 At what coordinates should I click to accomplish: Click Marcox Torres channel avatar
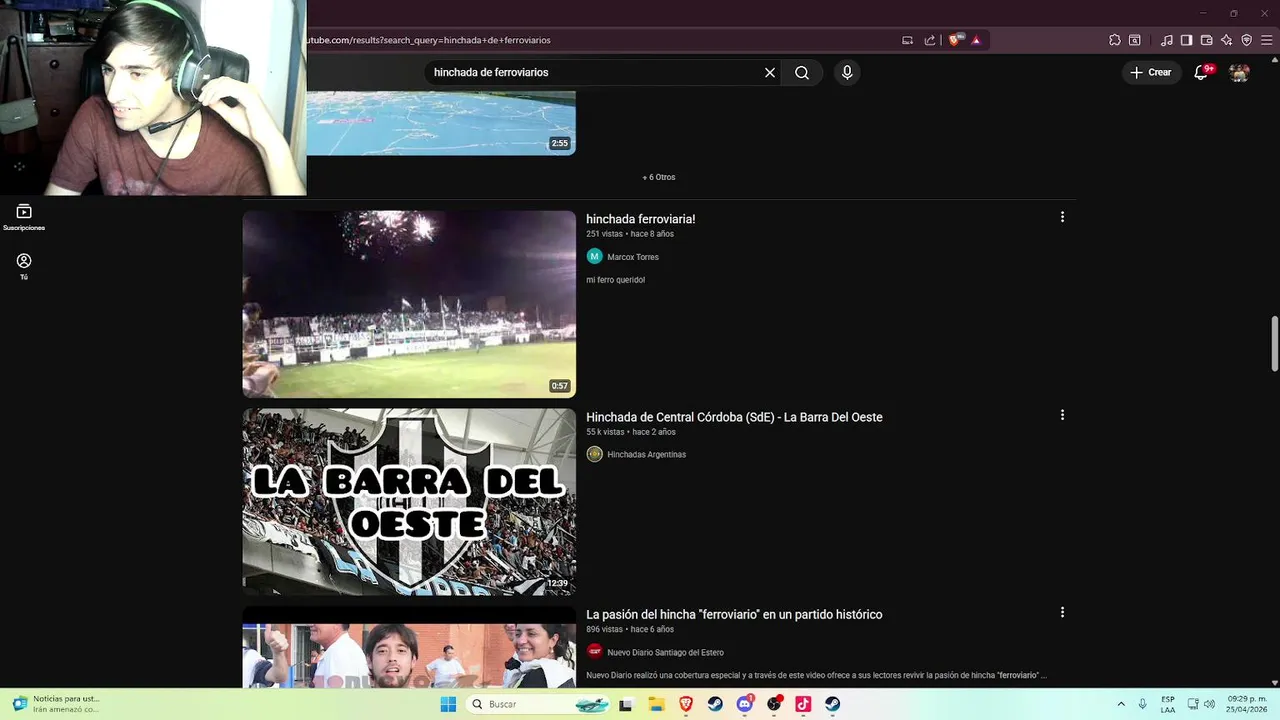595,256
